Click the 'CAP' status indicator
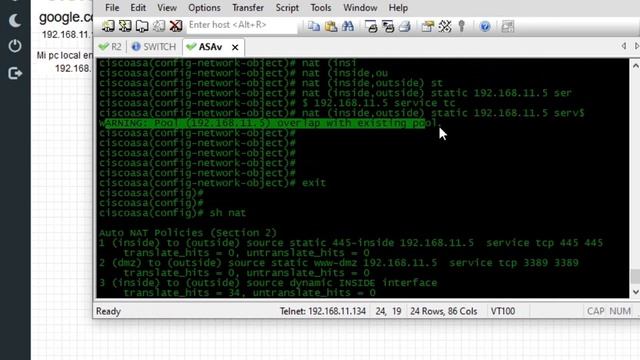Viewport: 640px width, 360px height. [596, 311]
